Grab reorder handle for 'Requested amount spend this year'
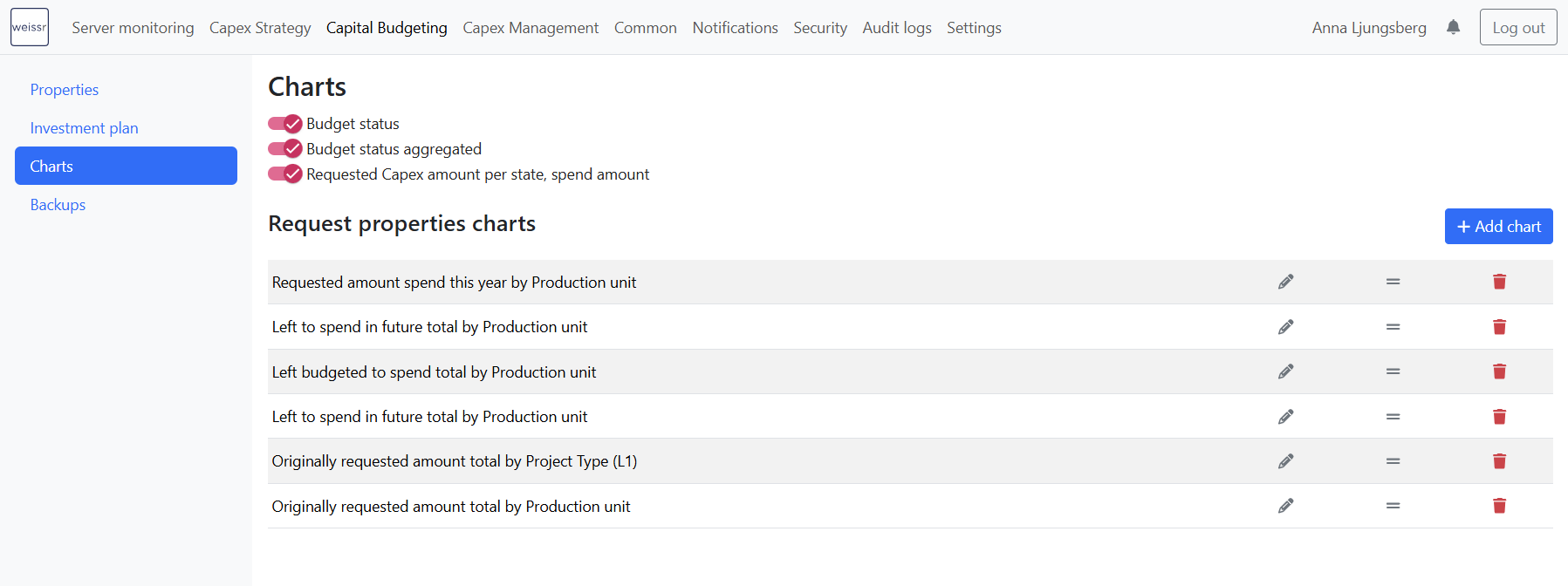Screen dimensions: 1568x586 coord(1393,282)
